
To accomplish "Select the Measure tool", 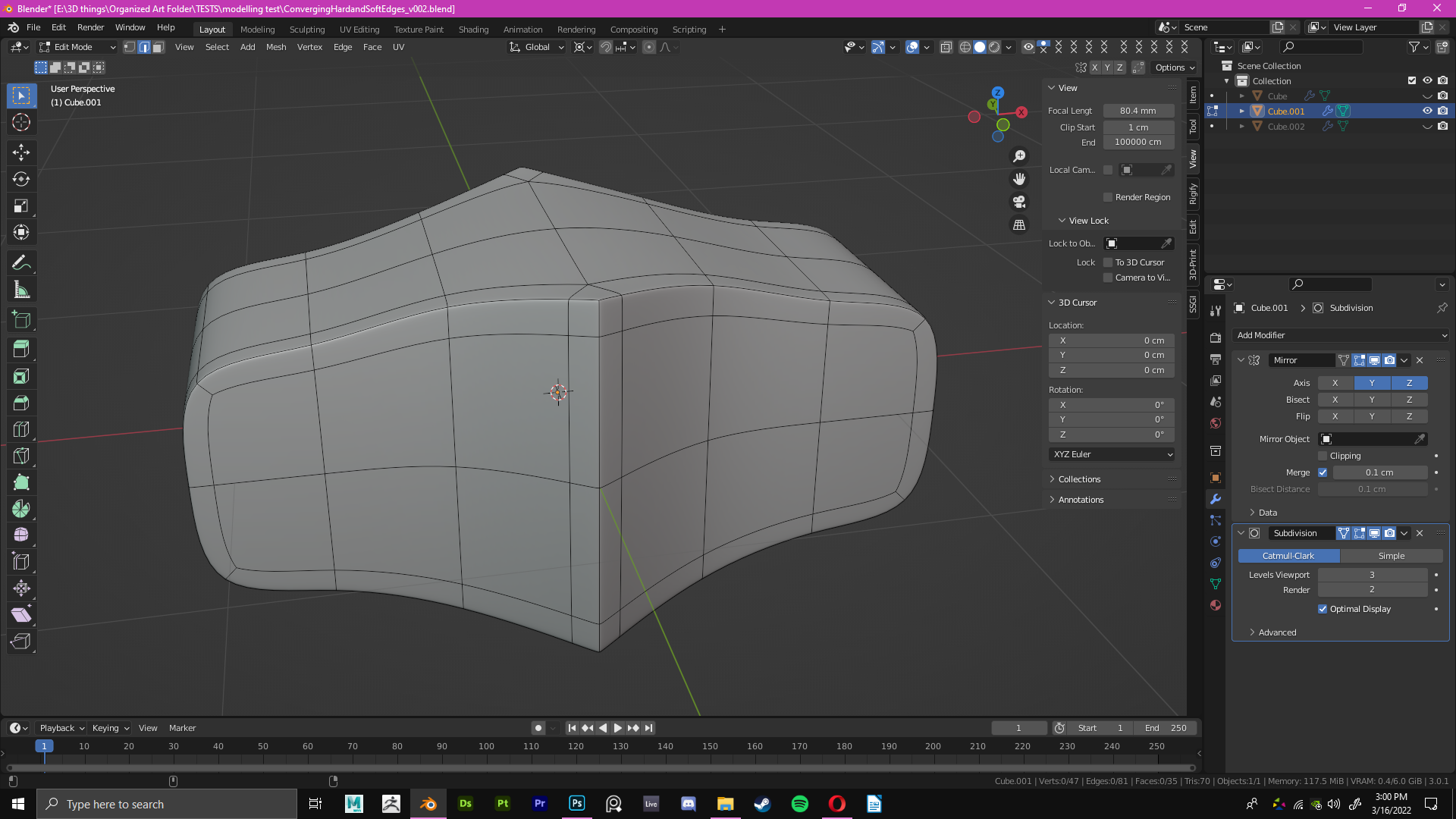I will 21,290.
